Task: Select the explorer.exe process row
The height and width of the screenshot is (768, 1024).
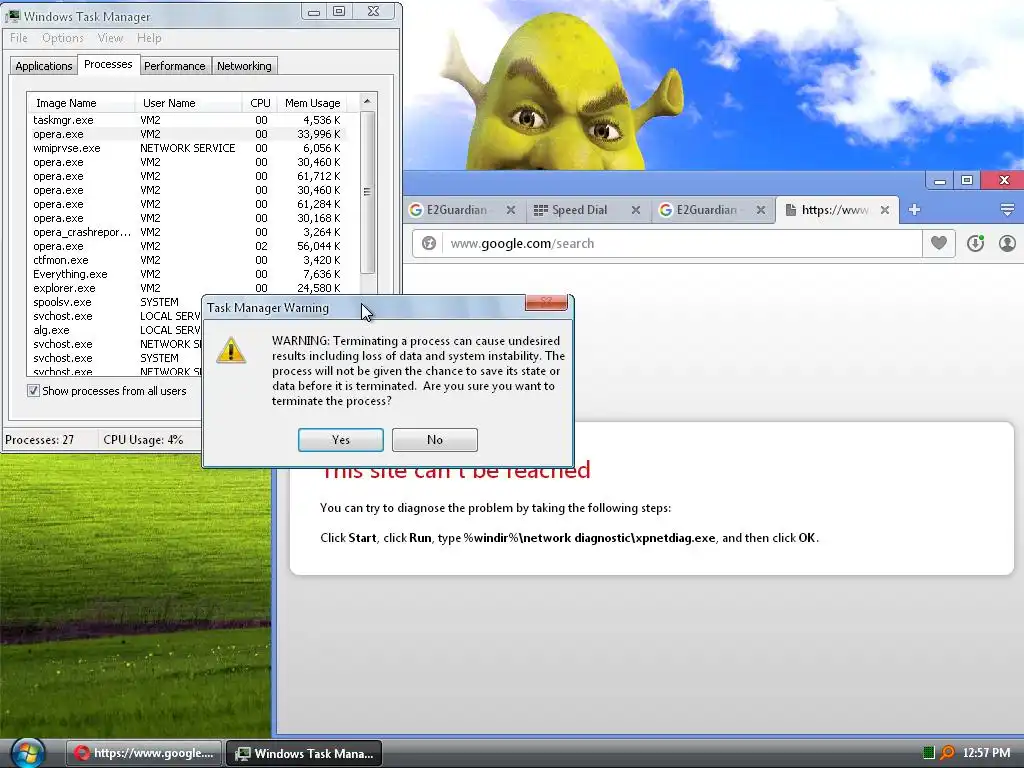Action: click(x=187, y=288)
